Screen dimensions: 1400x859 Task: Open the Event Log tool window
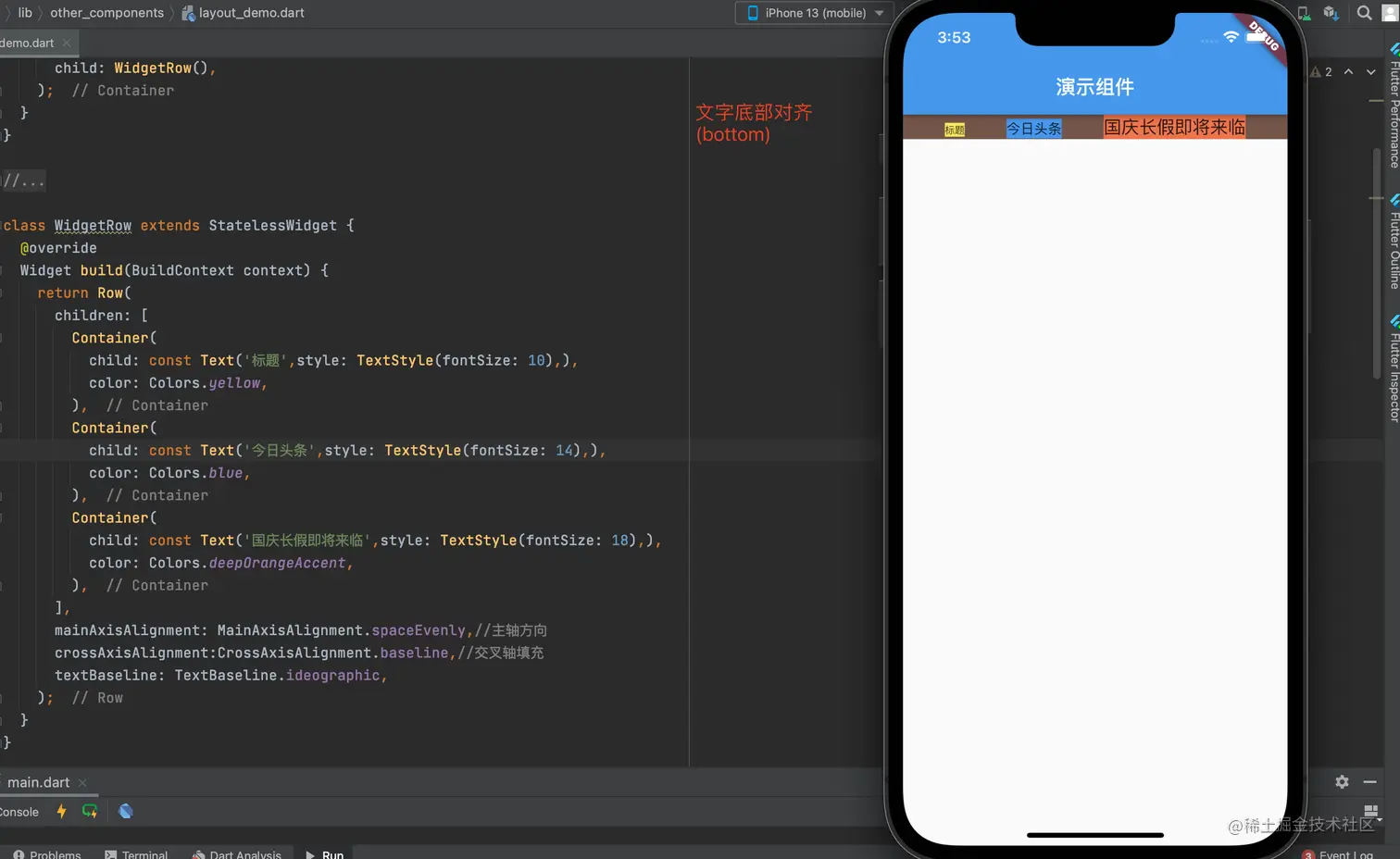click(1338, 854)
